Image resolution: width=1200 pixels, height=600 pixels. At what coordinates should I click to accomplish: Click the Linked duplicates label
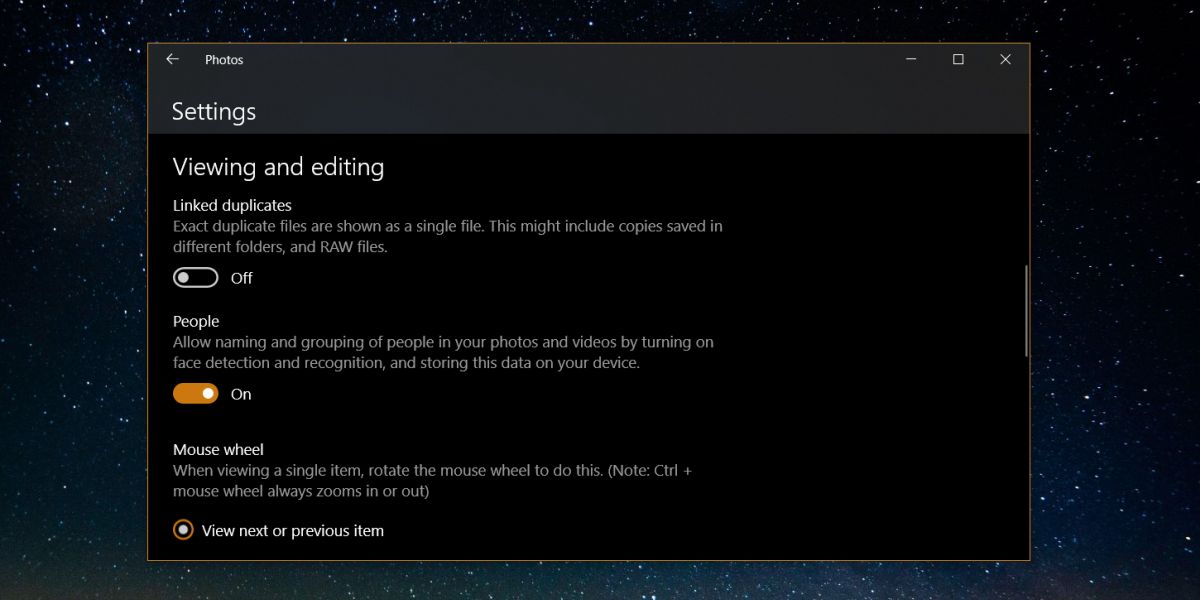232,205
